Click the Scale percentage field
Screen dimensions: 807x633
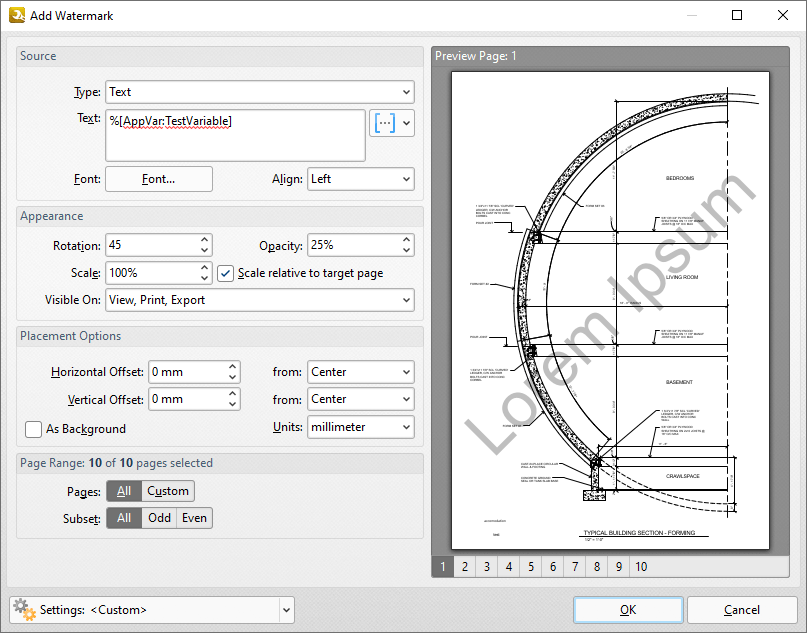(x=152, y=273)
